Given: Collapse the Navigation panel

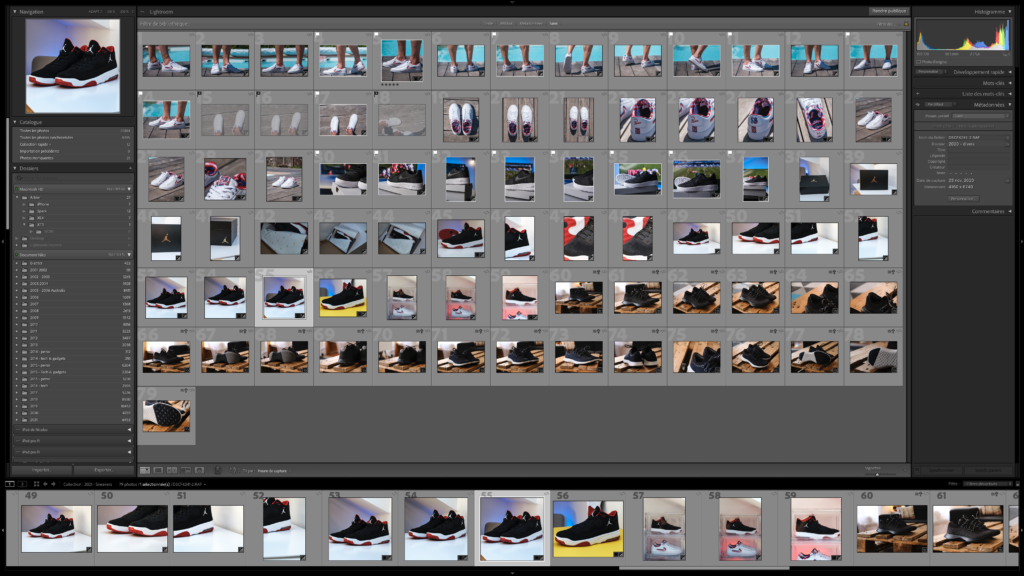Looking at the screenshot, I should coord(15,12).
